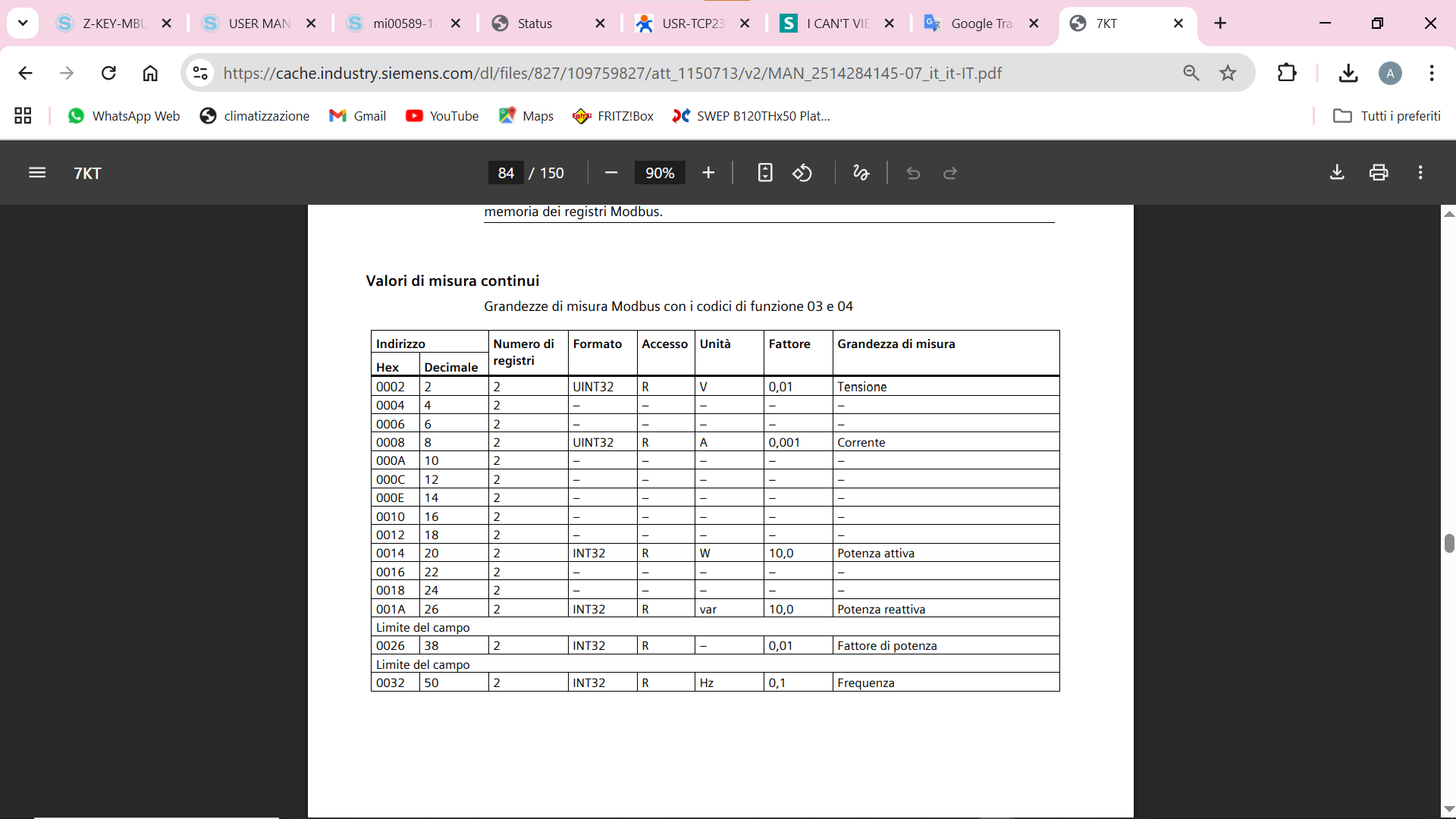
Task: Download the PDF from viewer toolbar
Action: (x=1337, y=173)
